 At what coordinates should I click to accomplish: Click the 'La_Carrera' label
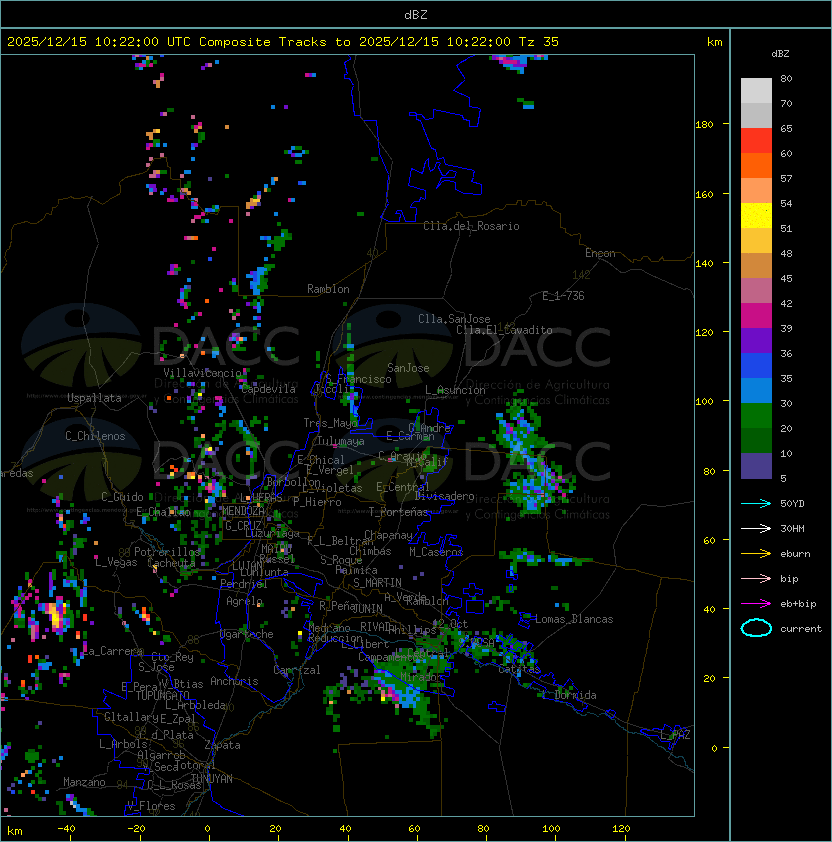point(113,651)
